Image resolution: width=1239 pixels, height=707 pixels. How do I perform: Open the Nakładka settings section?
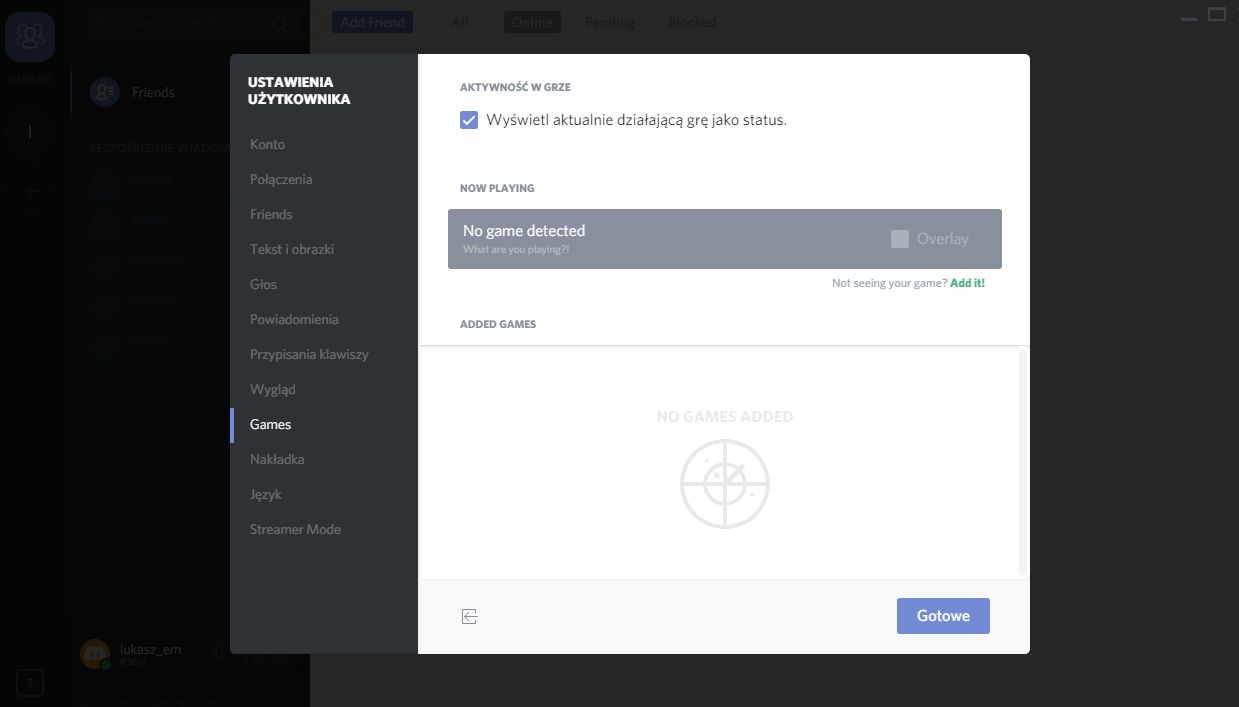click(x=324, y=459)
